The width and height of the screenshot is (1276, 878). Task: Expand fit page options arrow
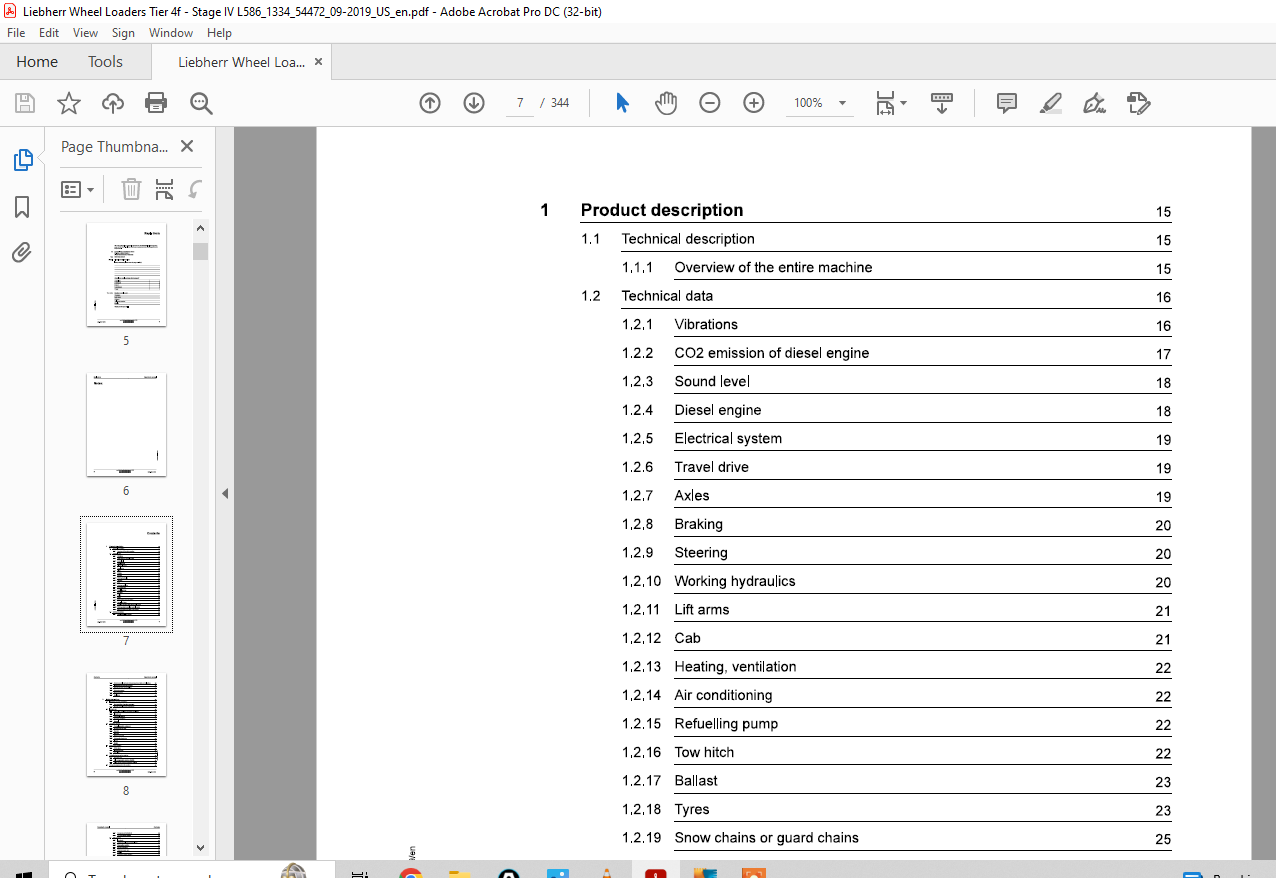[x=903, y=103]
